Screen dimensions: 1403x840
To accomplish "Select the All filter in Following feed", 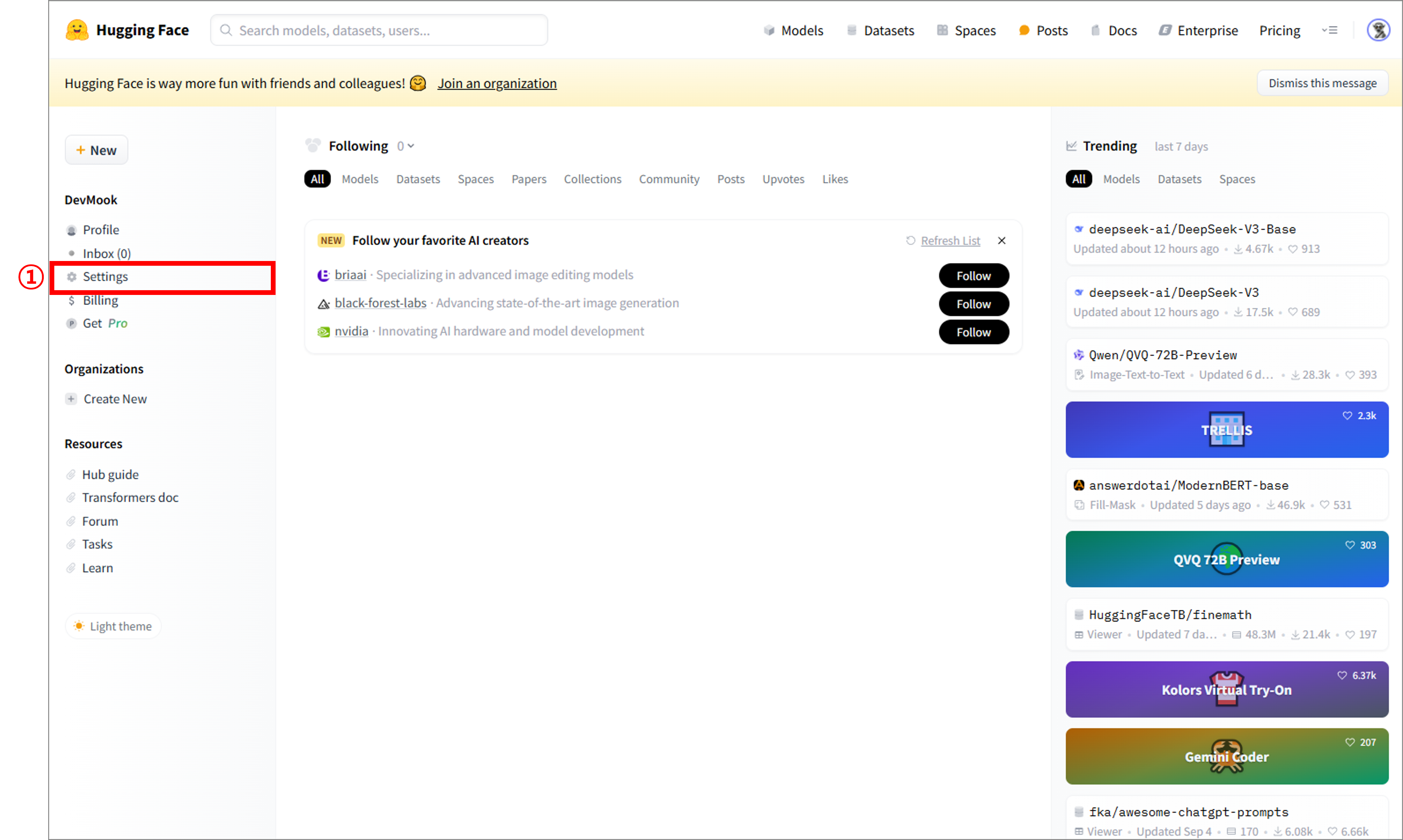I will coord(317,179).
